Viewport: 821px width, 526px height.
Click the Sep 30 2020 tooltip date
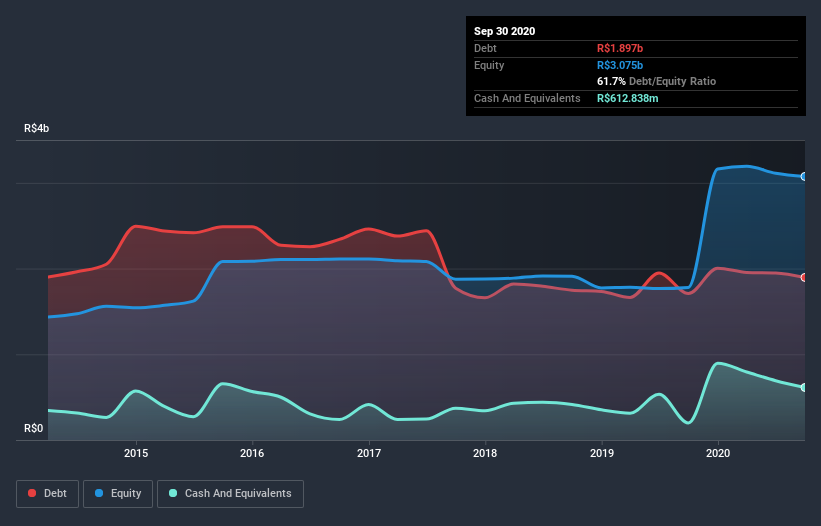(505, 31)
